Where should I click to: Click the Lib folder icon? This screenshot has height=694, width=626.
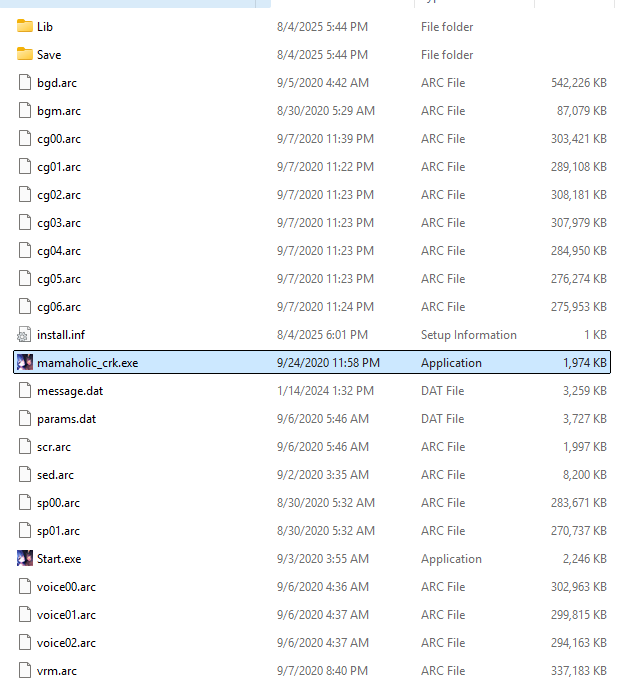click(25, 27)
